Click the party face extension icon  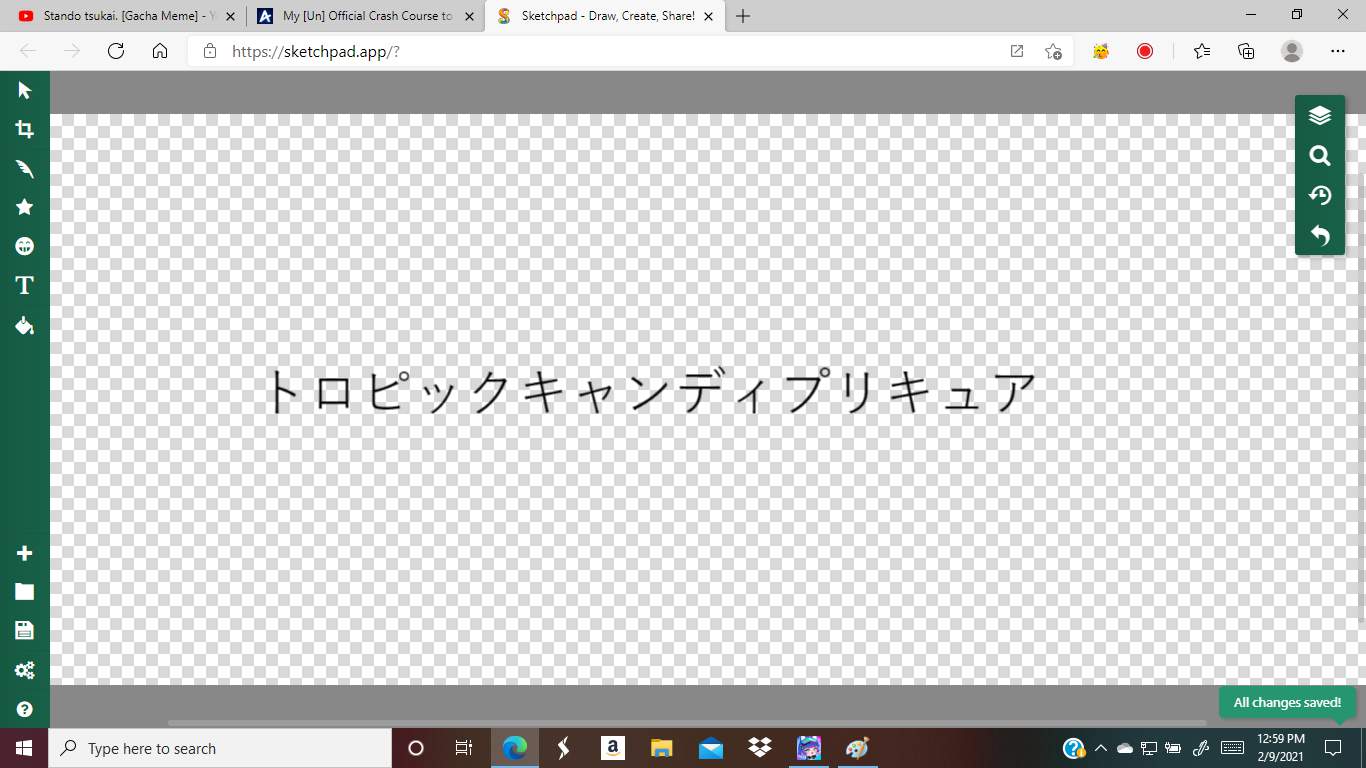click(1101, 51)
